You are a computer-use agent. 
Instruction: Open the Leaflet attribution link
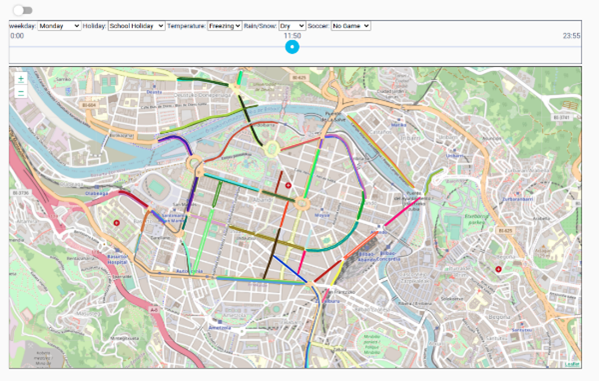click(572, 364)
